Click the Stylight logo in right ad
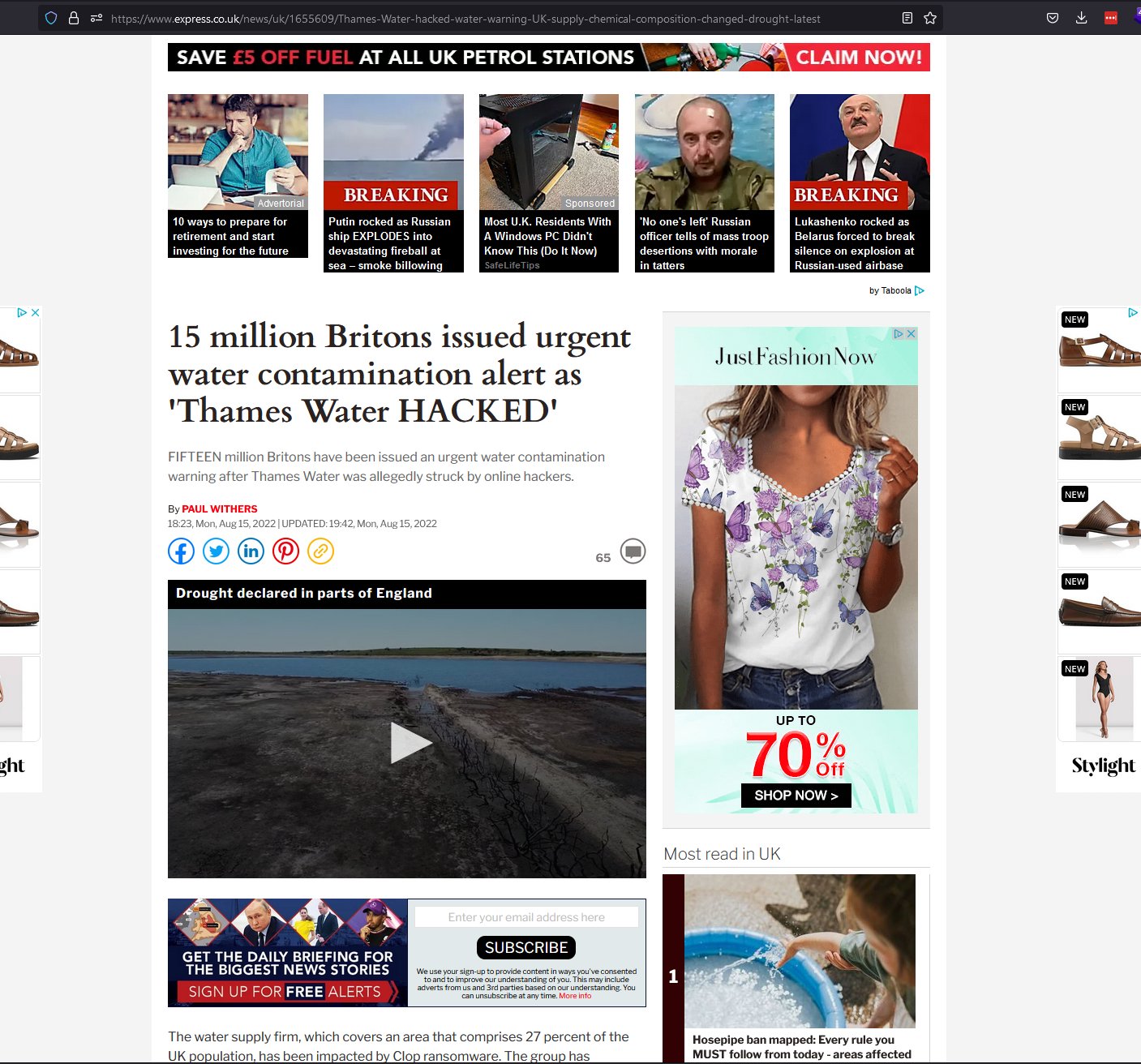The height and width of the screenshot is (1064, 1141). [1104, 766]
